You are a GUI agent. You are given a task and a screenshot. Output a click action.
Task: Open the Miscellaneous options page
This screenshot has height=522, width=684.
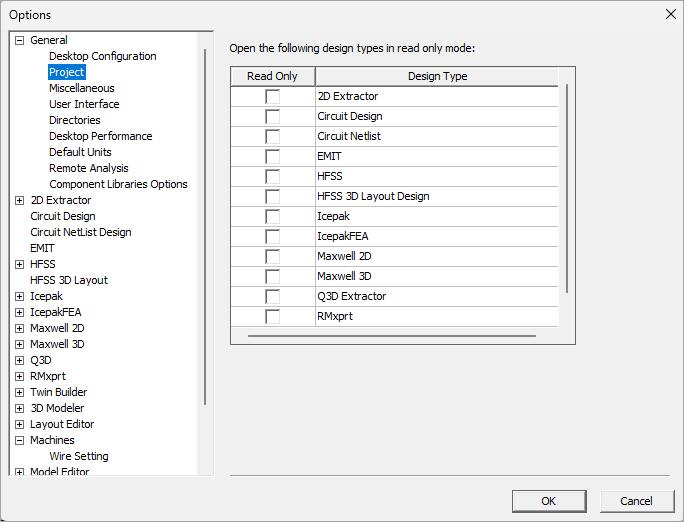coord(82,88)
